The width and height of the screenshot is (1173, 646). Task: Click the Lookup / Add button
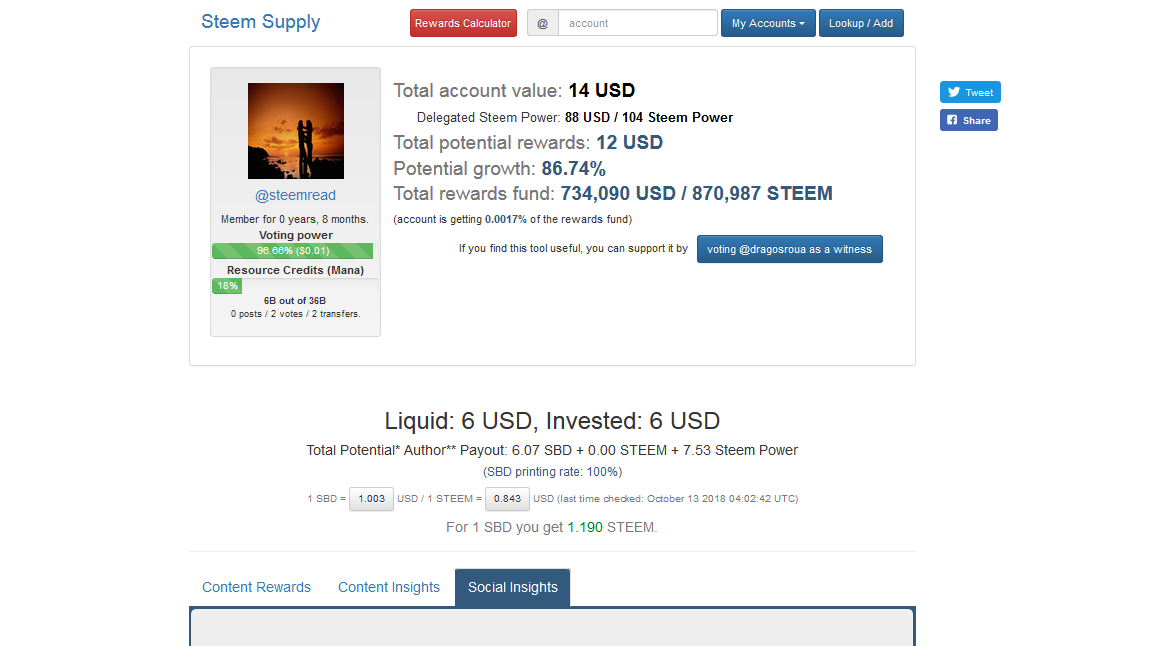click(861, 23)
